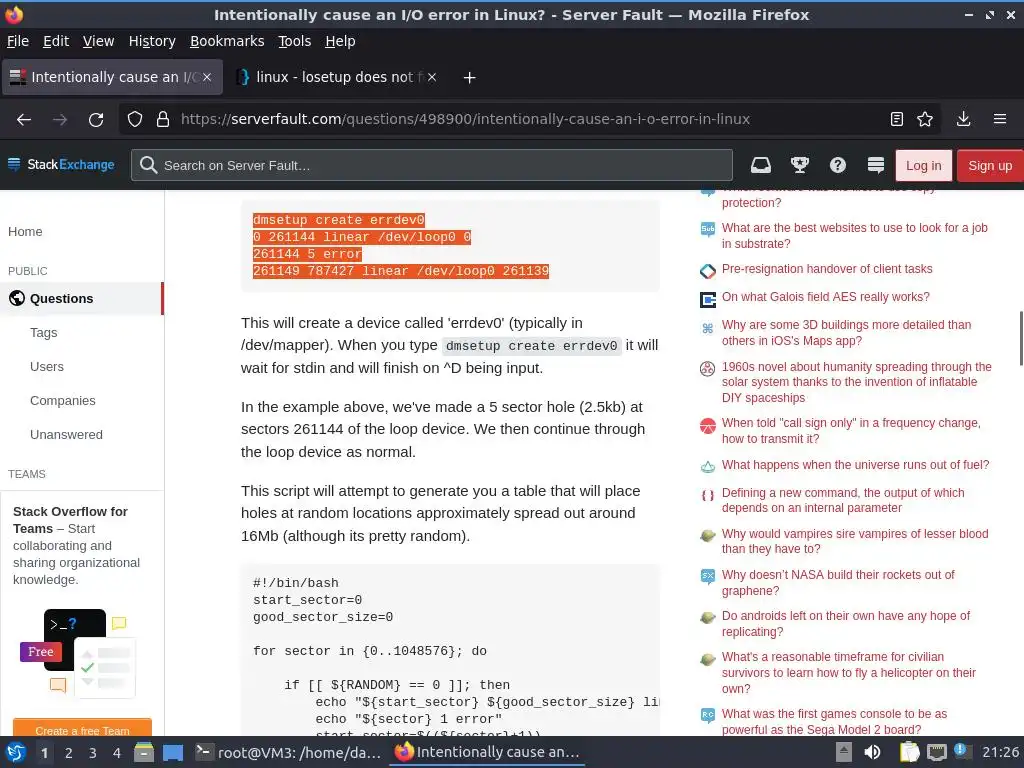Click the update notifier tray icon
The height and width of the screenshot is (768, 1024).
pos(963,751)
